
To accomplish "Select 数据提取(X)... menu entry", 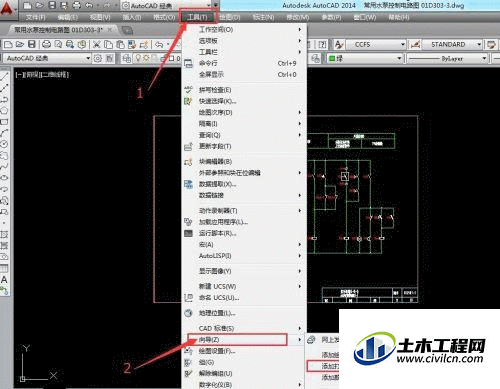I will pyautogui.click(x=244, y=184).
